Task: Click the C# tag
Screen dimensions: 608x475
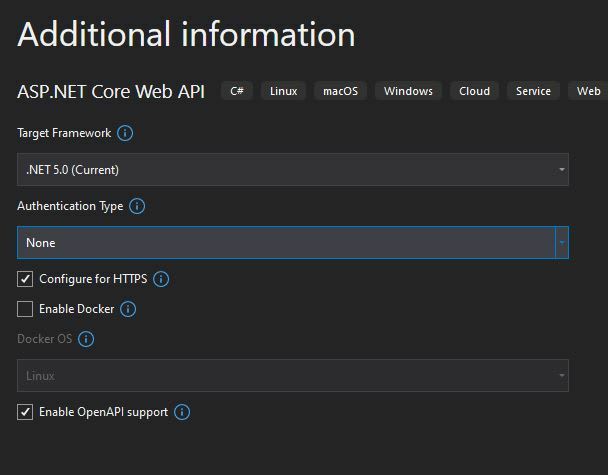Action: click(237, 91)
